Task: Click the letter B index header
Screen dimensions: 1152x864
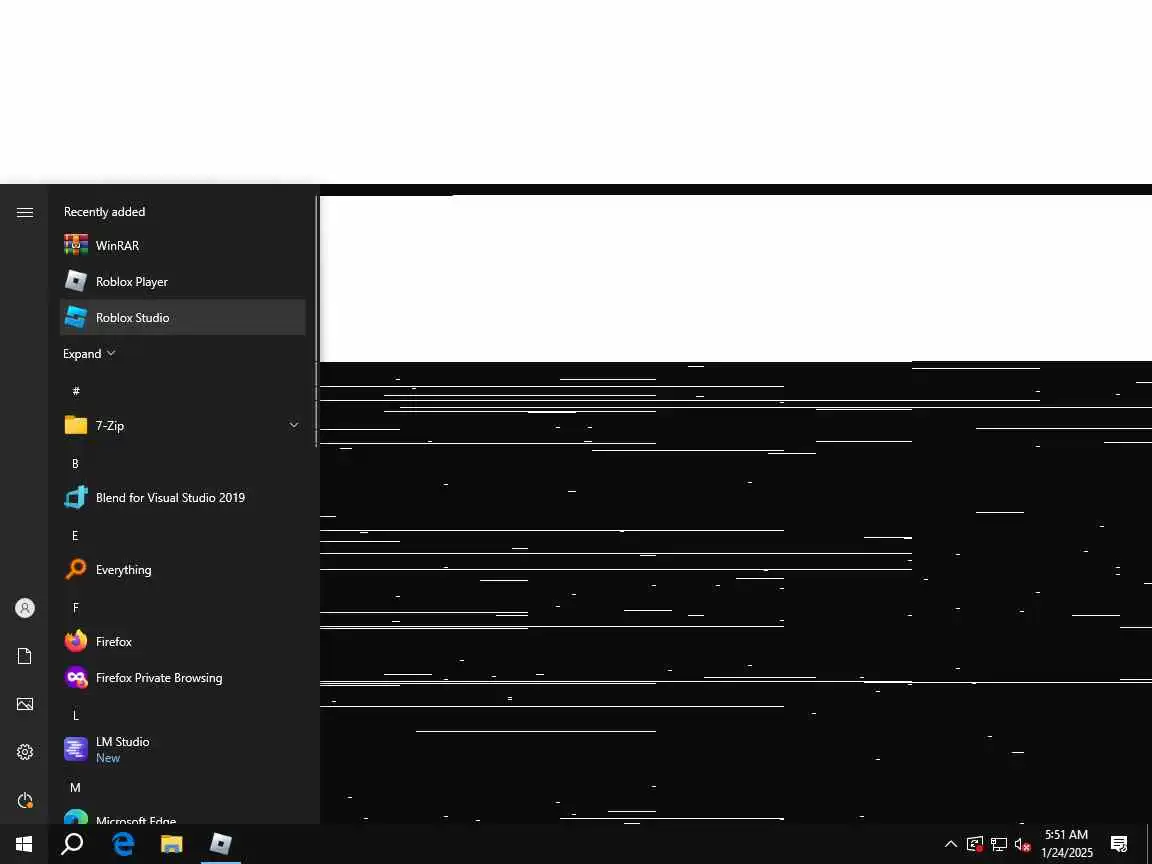Action: [75, 464]
